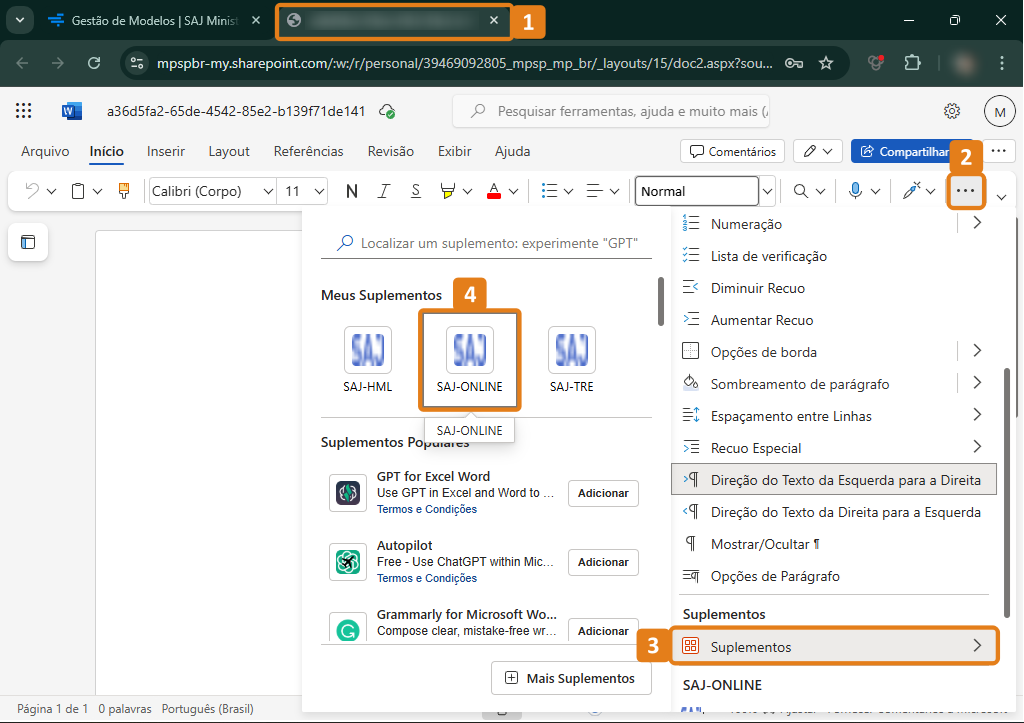Click the add-in search field

pos(498,242)
